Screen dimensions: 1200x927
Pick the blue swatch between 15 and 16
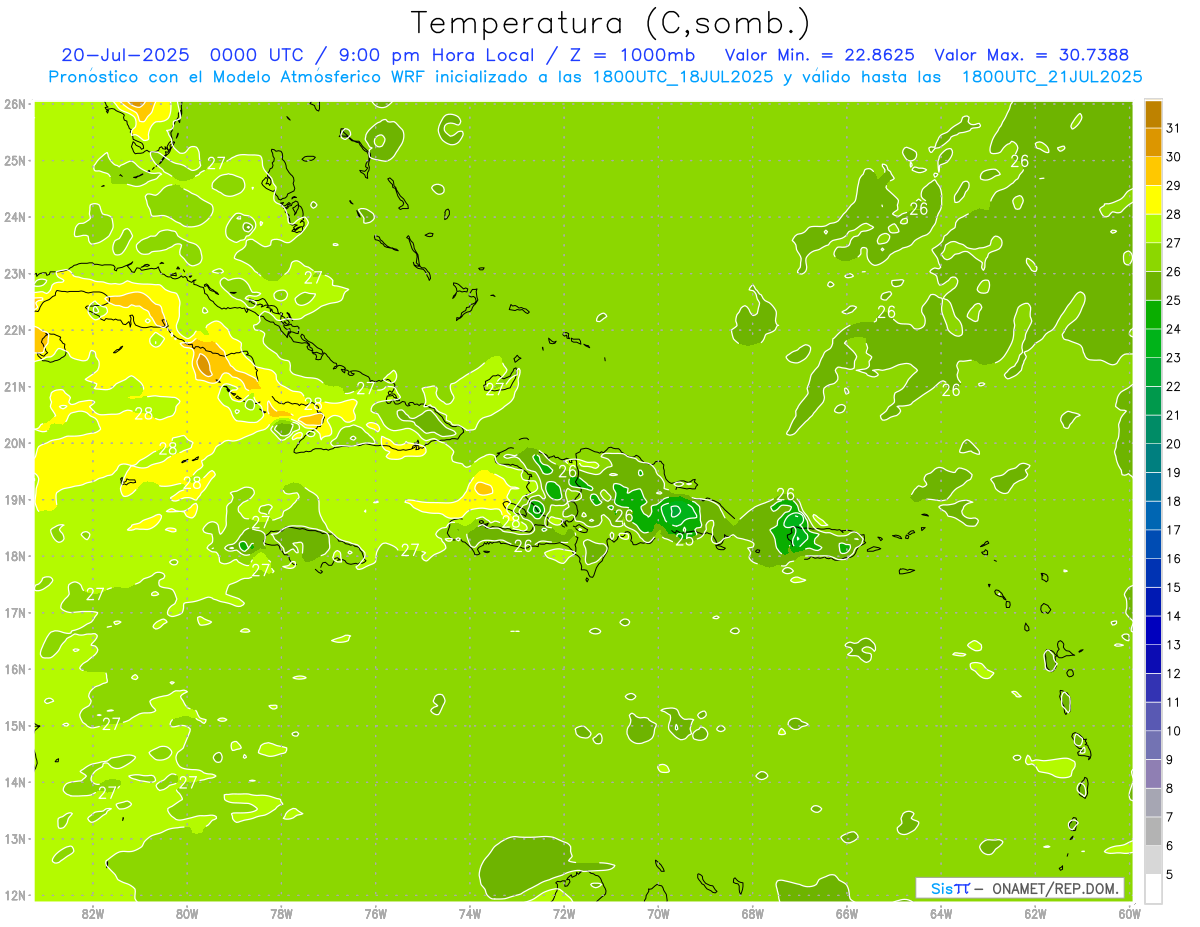coord(1153,573)
